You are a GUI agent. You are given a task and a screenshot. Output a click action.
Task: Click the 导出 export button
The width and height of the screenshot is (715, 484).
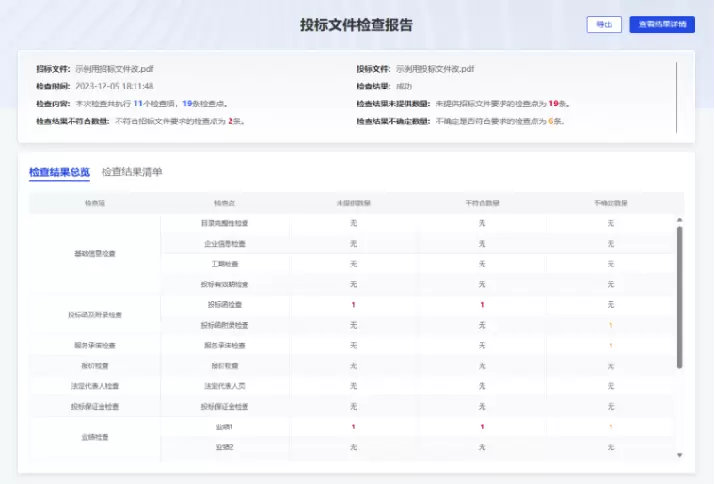(x=604, y=25)
